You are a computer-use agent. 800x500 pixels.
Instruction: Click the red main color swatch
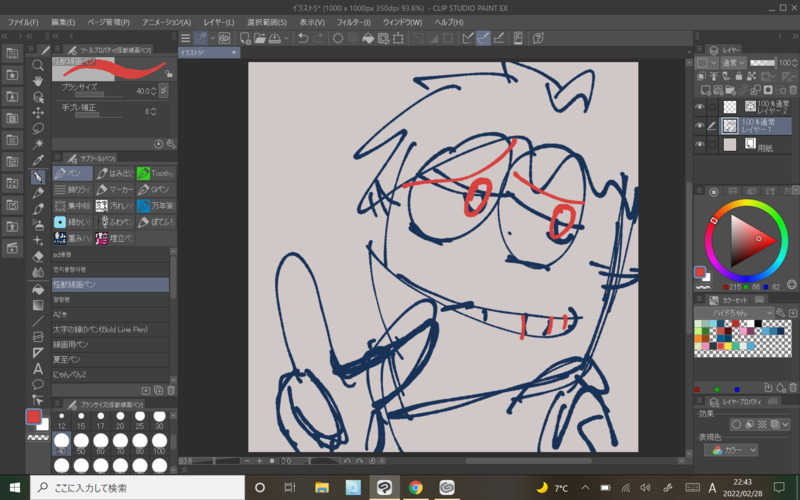pyautogui.click(x=34, y=417)
